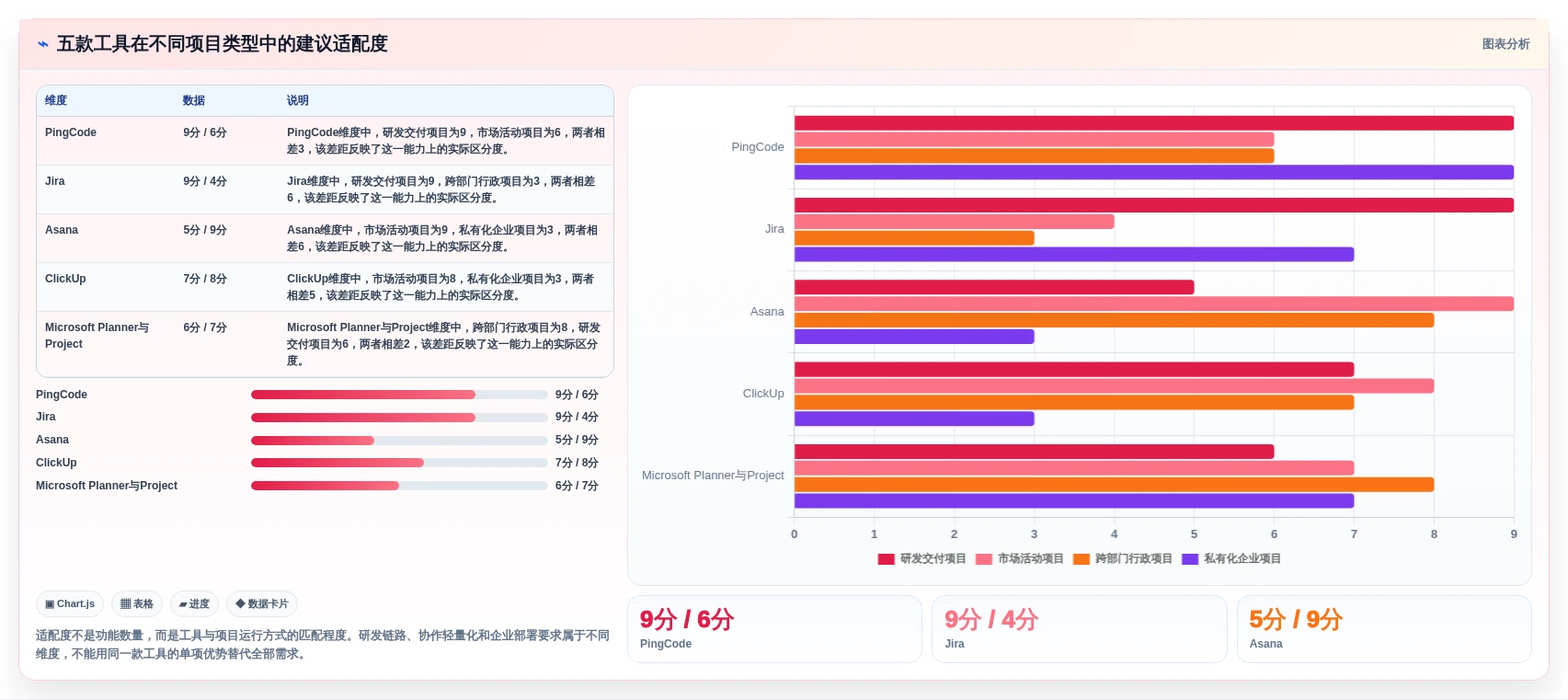Open the Jira 9分 / 4分 data card
The width and height of the screenshot is (1568, 700).
tap(1080, 629)
